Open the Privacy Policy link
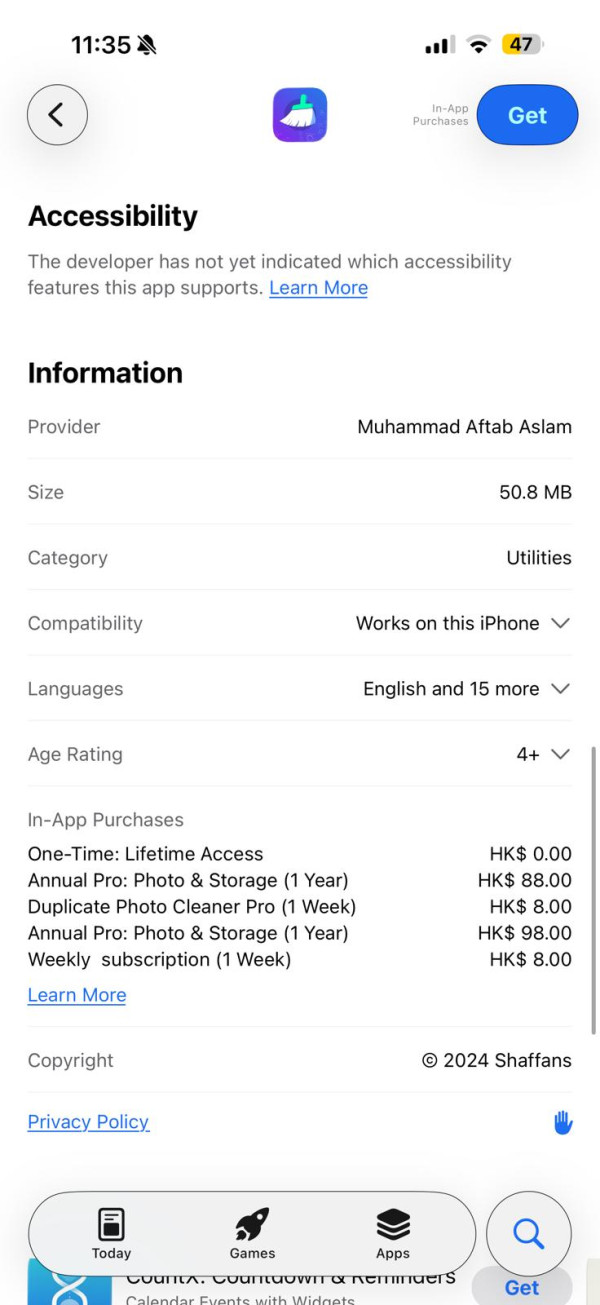Screen dimensions: 600x1305 [88, 1122]
